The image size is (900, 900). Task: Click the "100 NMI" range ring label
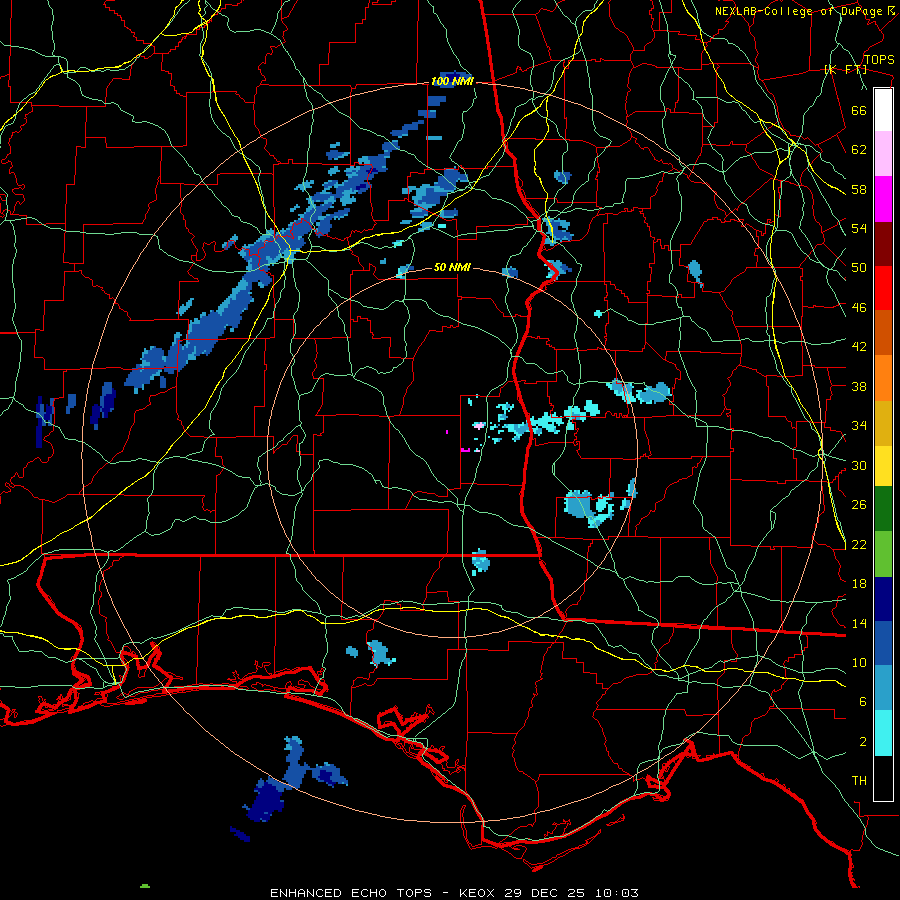click(452, 82)
